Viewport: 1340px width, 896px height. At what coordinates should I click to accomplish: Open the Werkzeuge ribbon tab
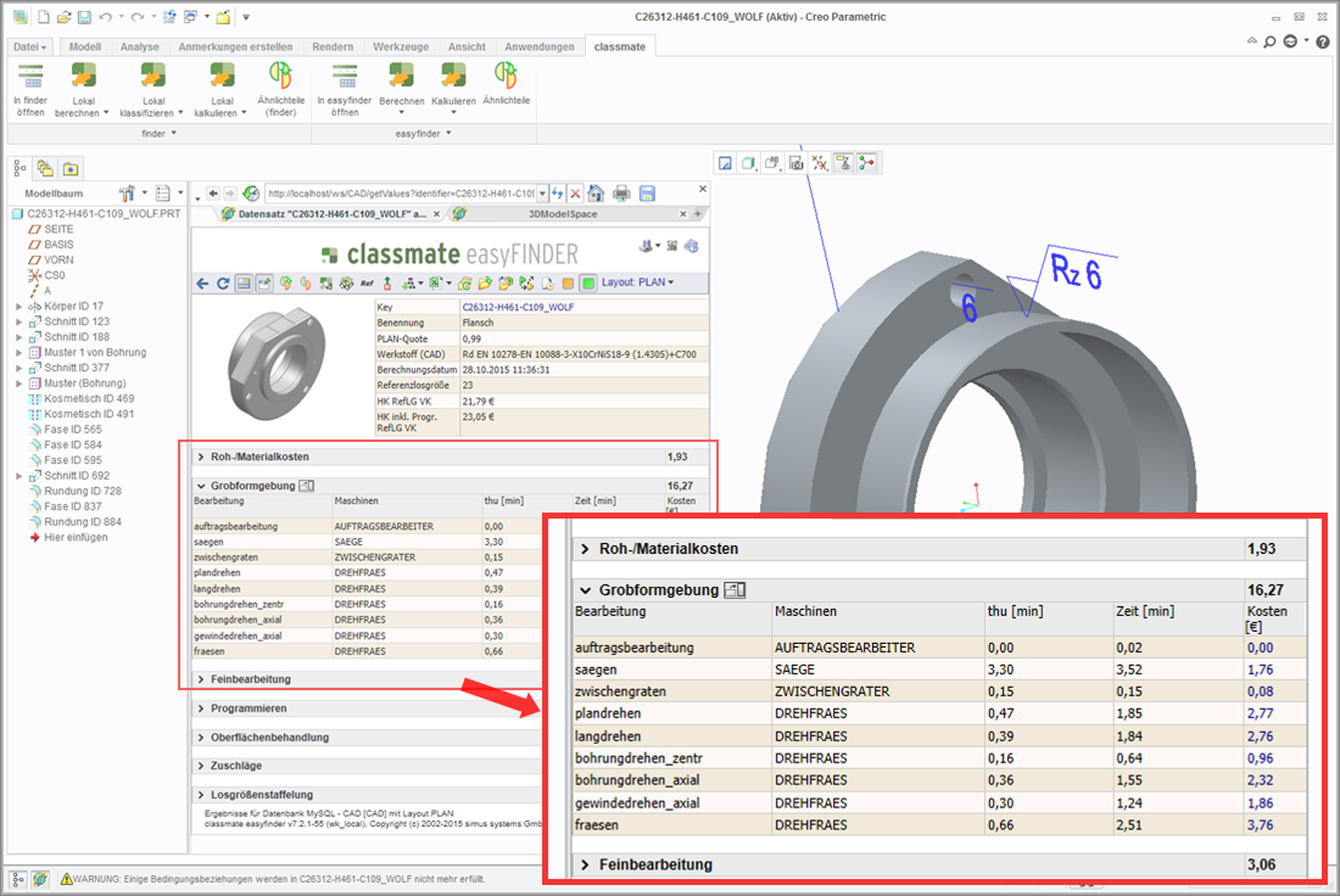[x=401, y=47]
